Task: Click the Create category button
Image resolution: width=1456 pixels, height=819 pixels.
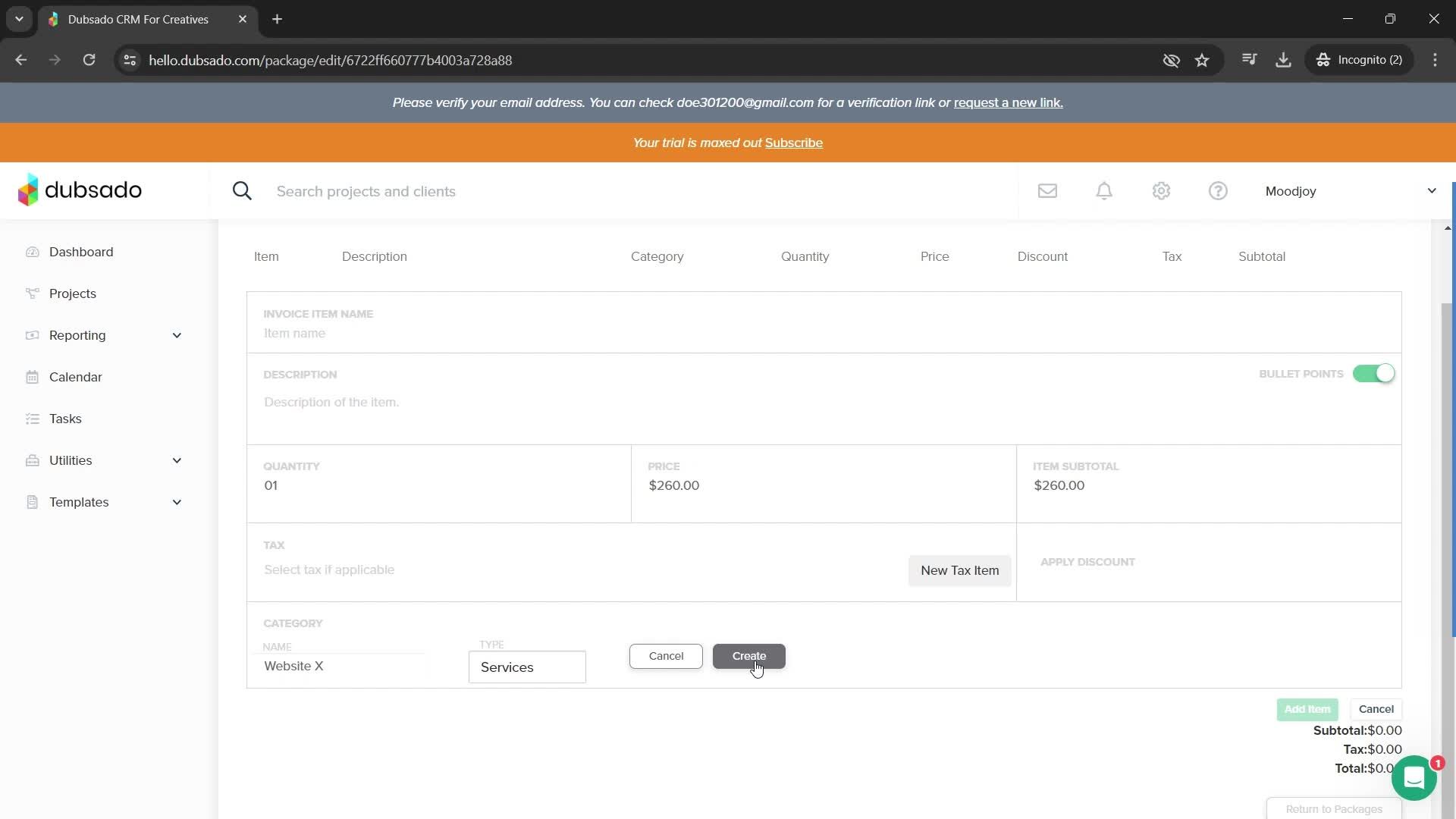Action: tap(749, 656)
